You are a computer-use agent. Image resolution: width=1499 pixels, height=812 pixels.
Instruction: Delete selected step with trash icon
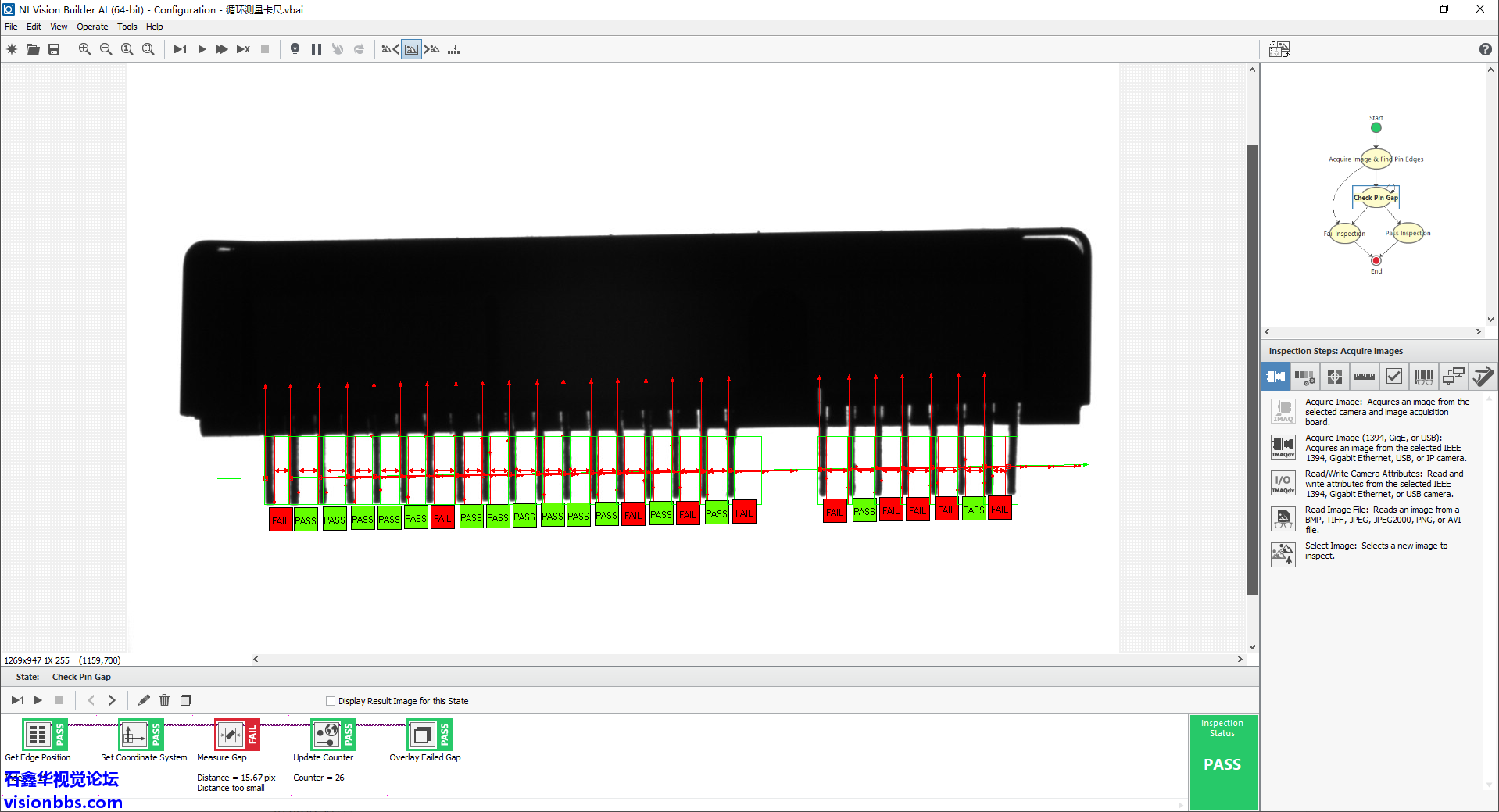[x=164, y=700]
